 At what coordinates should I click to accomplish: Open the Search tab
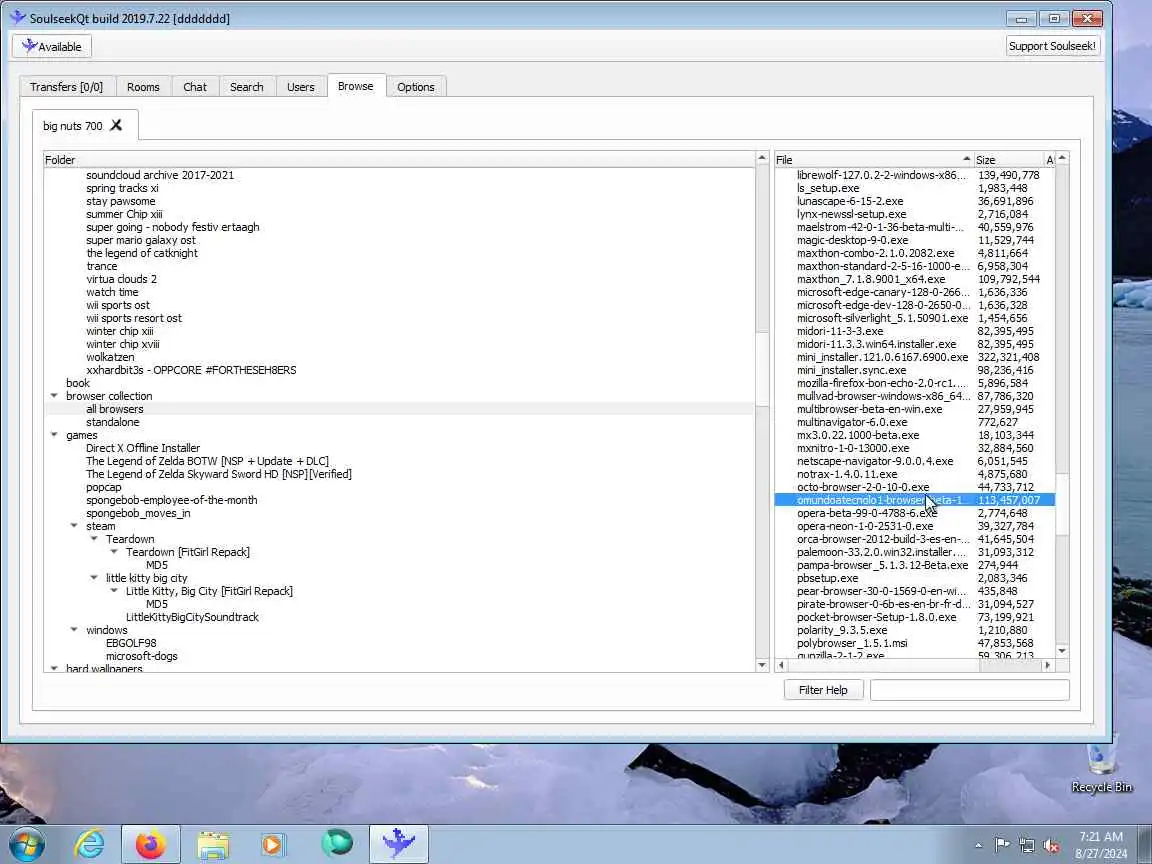point(246,87)
